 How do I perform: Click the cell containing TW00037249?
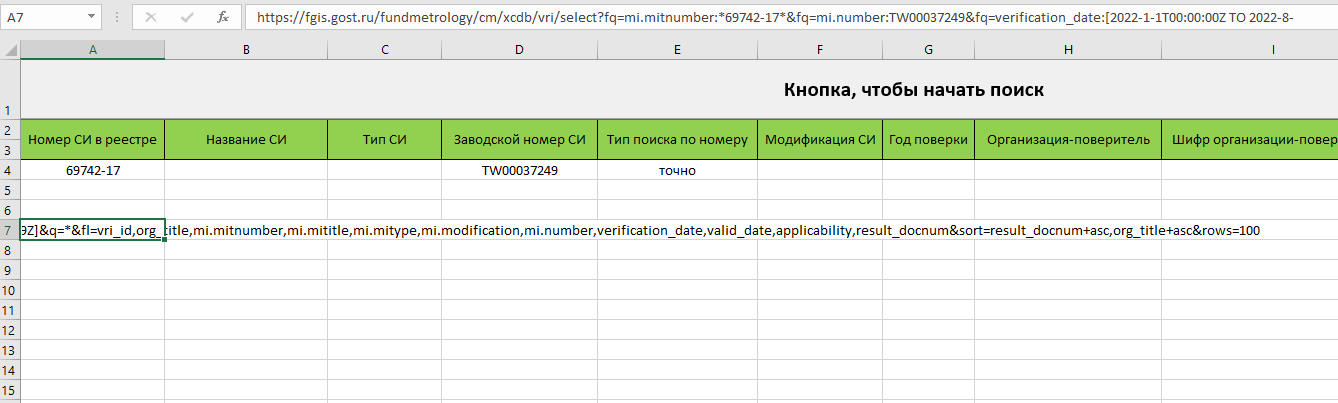(x=519, y=170)
